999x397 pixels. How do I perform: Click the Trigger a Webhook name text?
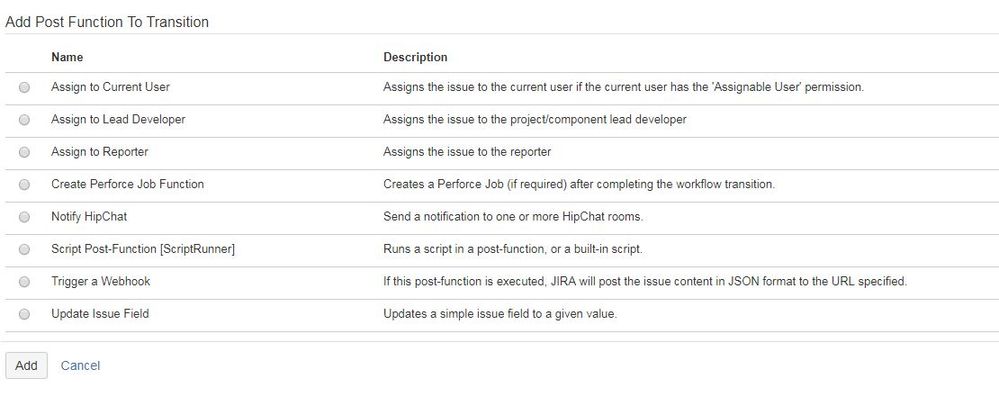[101, 281]
